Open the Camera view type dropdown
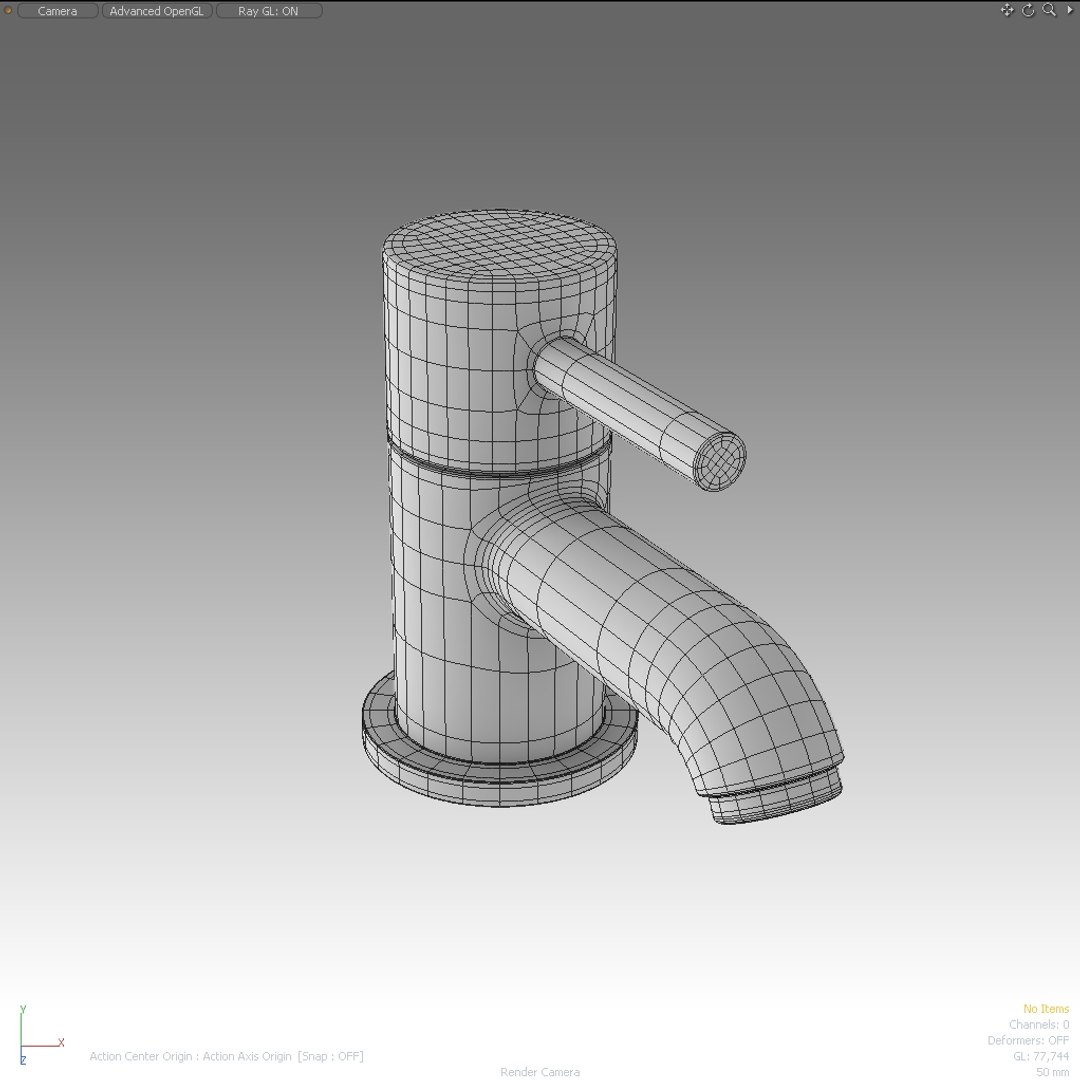 tap(58, 11)
